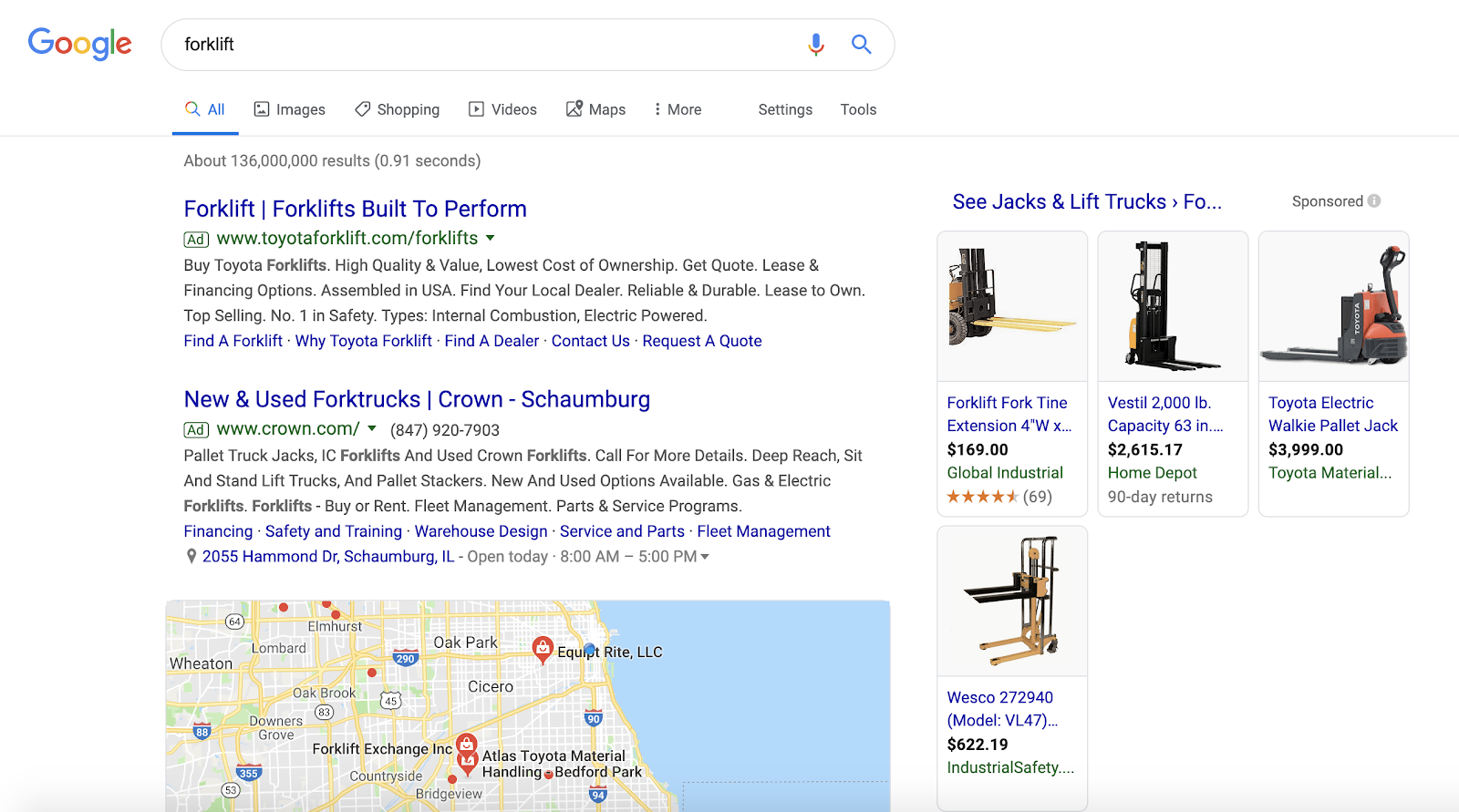This screenshot has height=812, width=1459.
Task: Open the search Tools menu
Action: pyautogui.click(x=858, y=109)
